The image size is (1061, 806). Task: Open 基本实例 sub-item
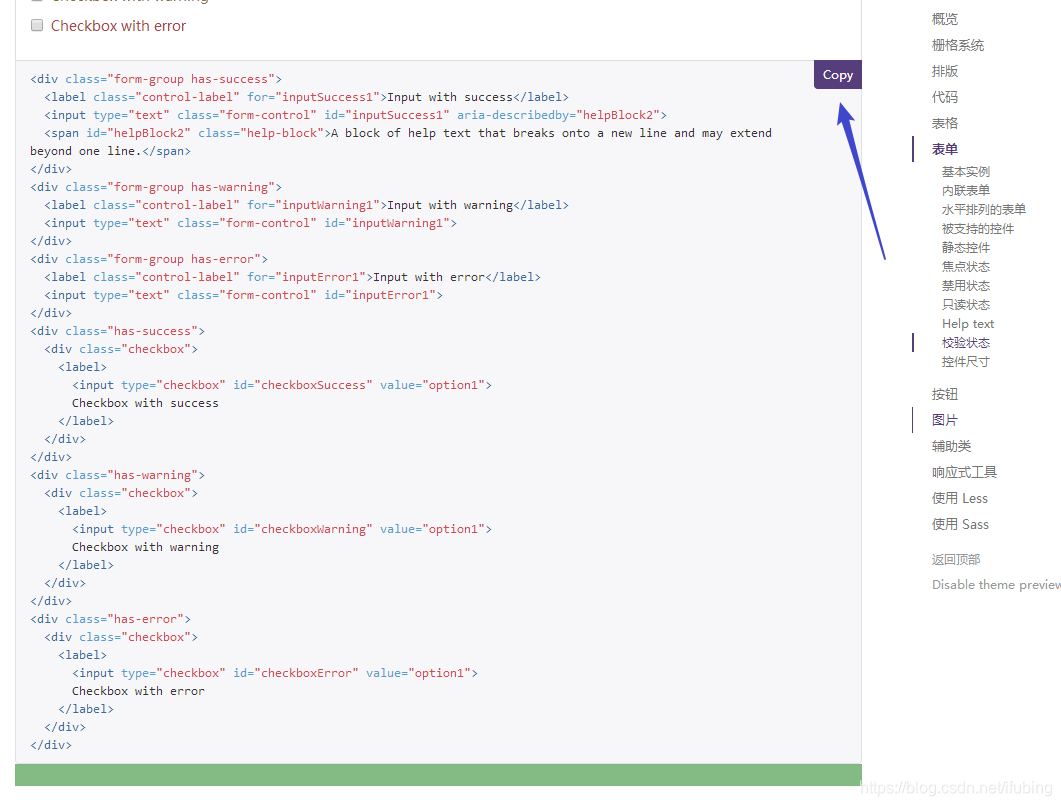point(966,172)
